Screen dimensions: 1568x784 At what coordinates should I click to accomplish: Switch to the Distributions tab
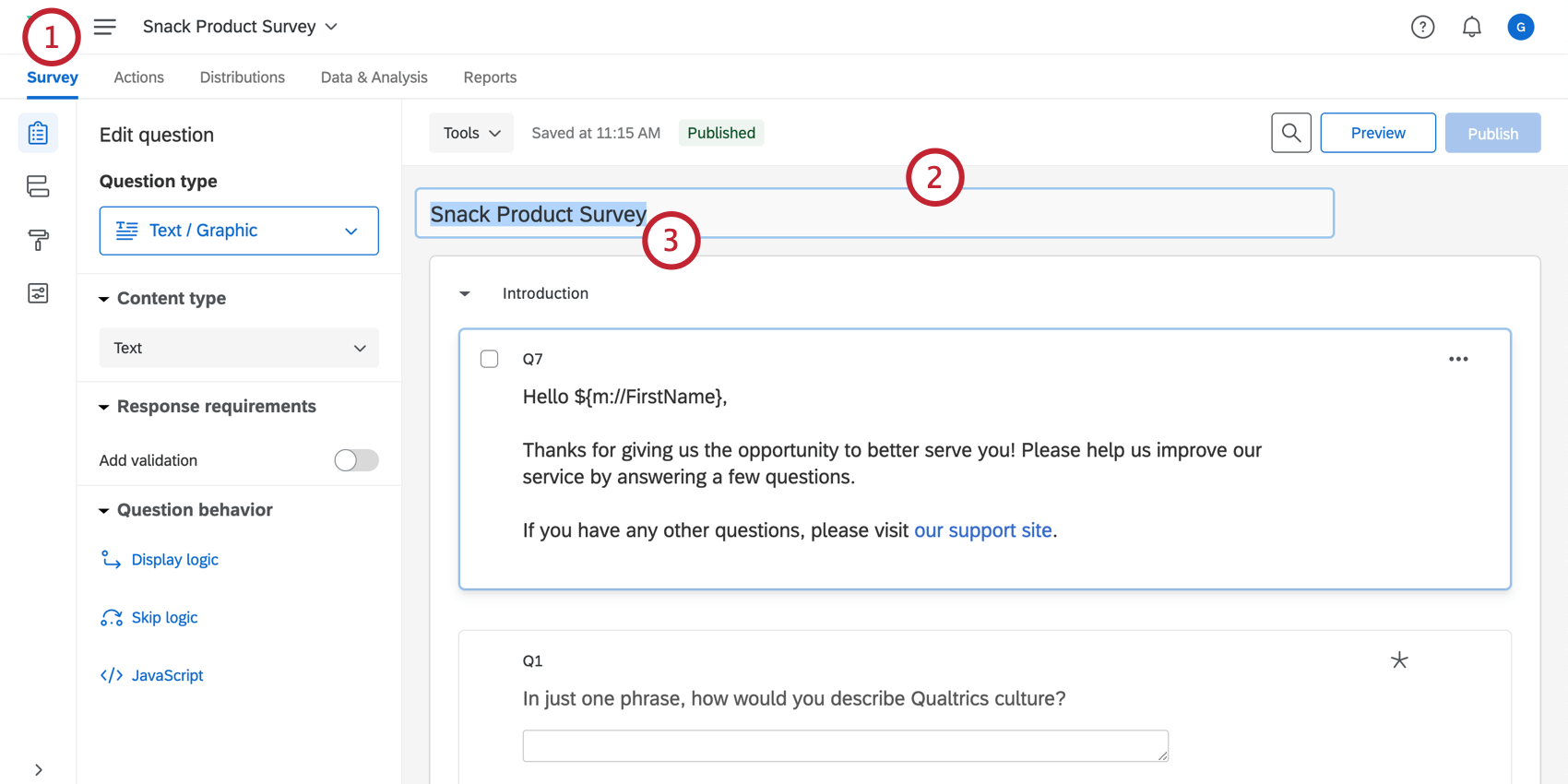242,77
